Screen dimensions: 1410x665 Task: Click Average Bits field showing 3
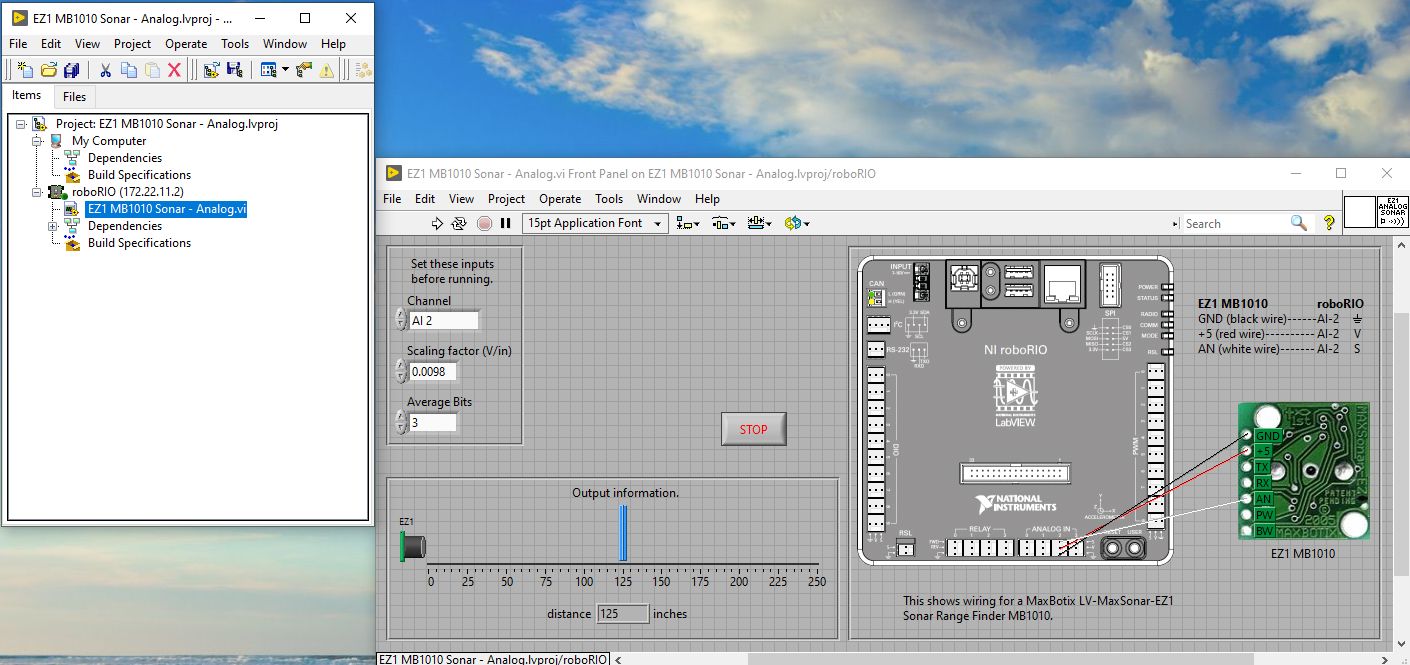pos(433,422)
